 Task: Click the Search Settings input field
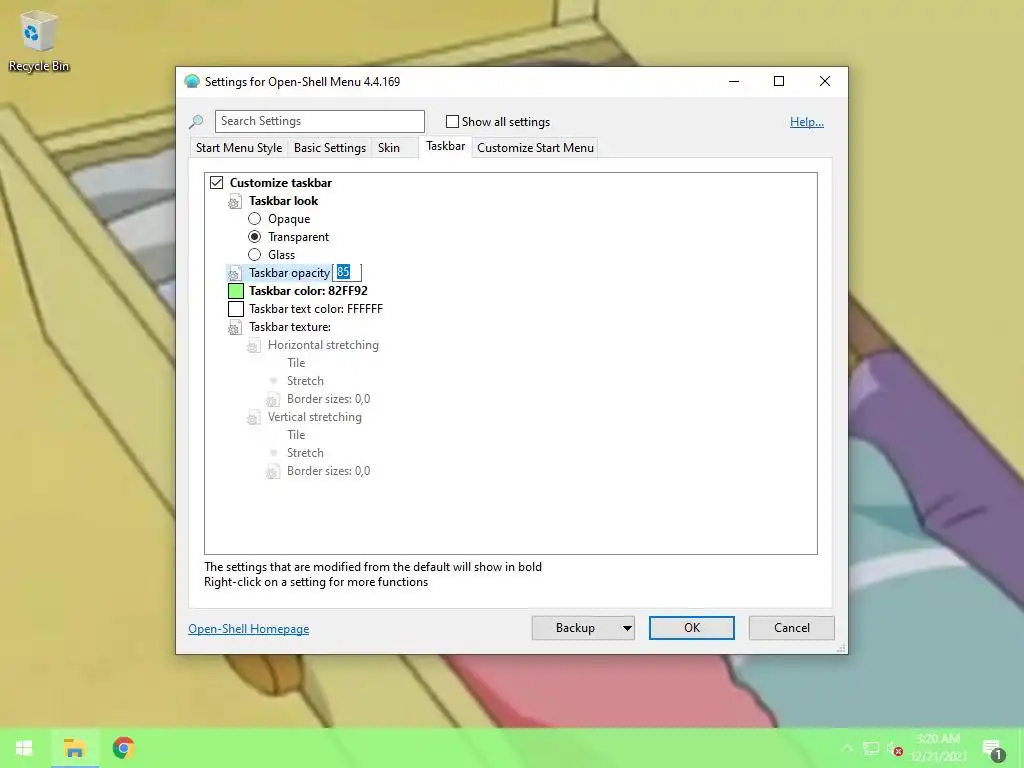tap(320, 121)
